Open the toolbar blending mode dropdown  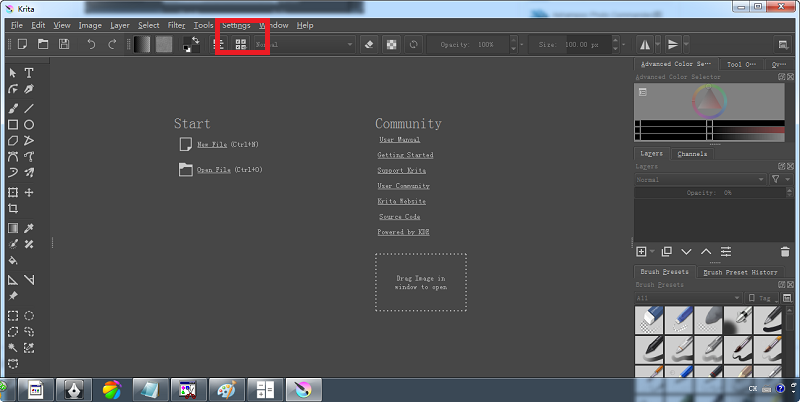[x=305, y=44]
